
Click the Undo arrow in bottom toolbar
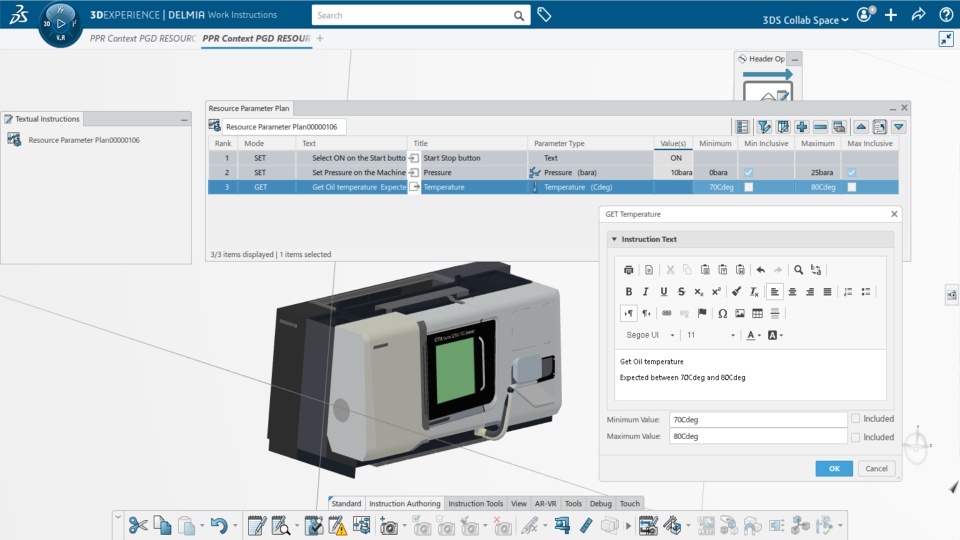pyautogui.click(x=218, y=524)
